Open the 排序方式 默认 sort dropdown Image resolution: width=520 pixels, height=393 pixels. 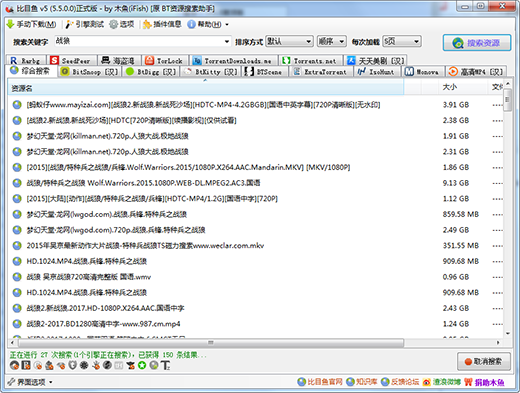coord(289,41)
